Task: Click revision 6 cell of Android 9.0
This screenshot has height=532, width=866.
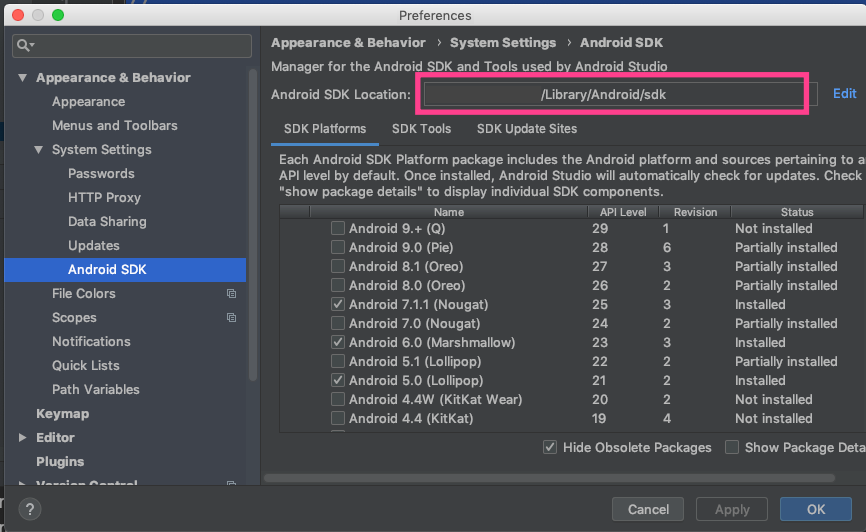Action: pos(667,247)
